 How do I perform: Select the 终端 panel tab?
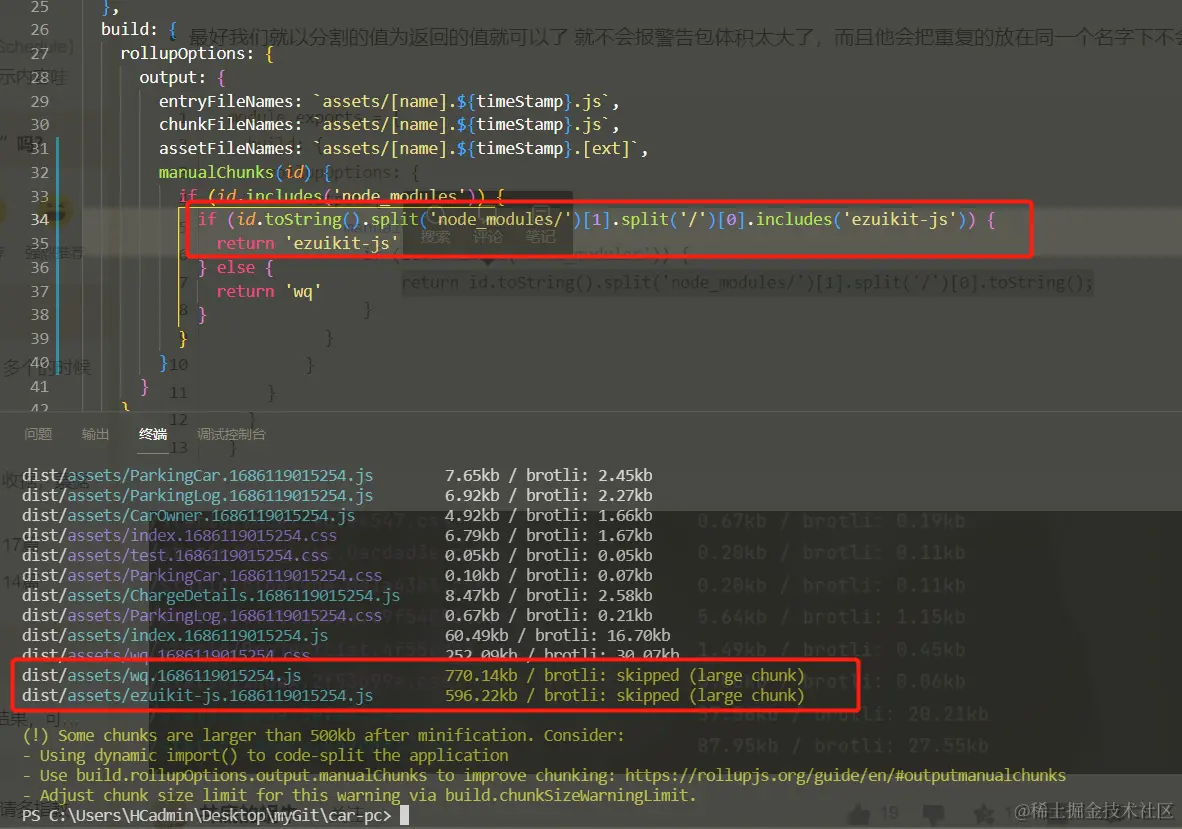click(152, 434)
